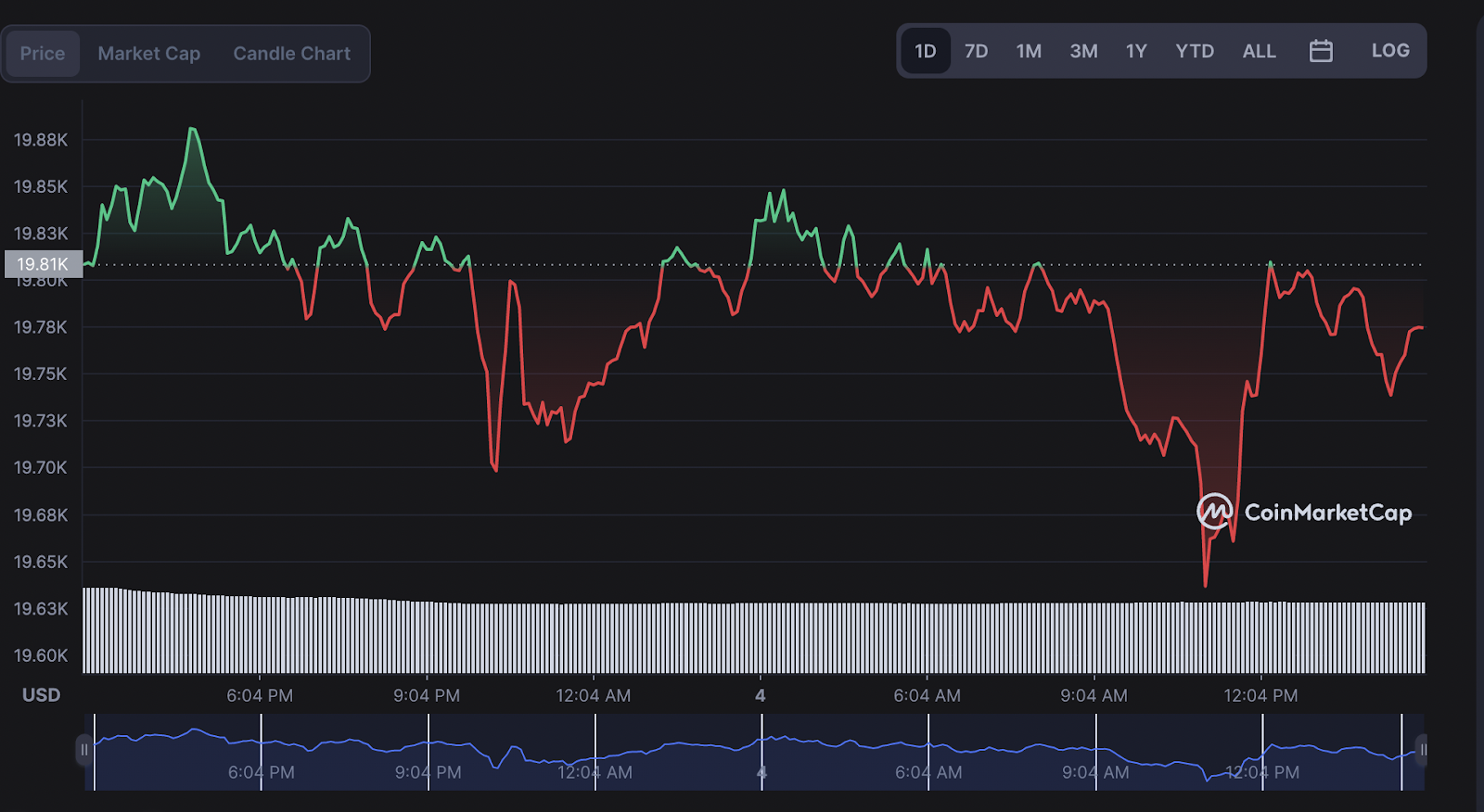The image size is (1484, 812).
Task: Select the 1D time range
Action: 926,51
